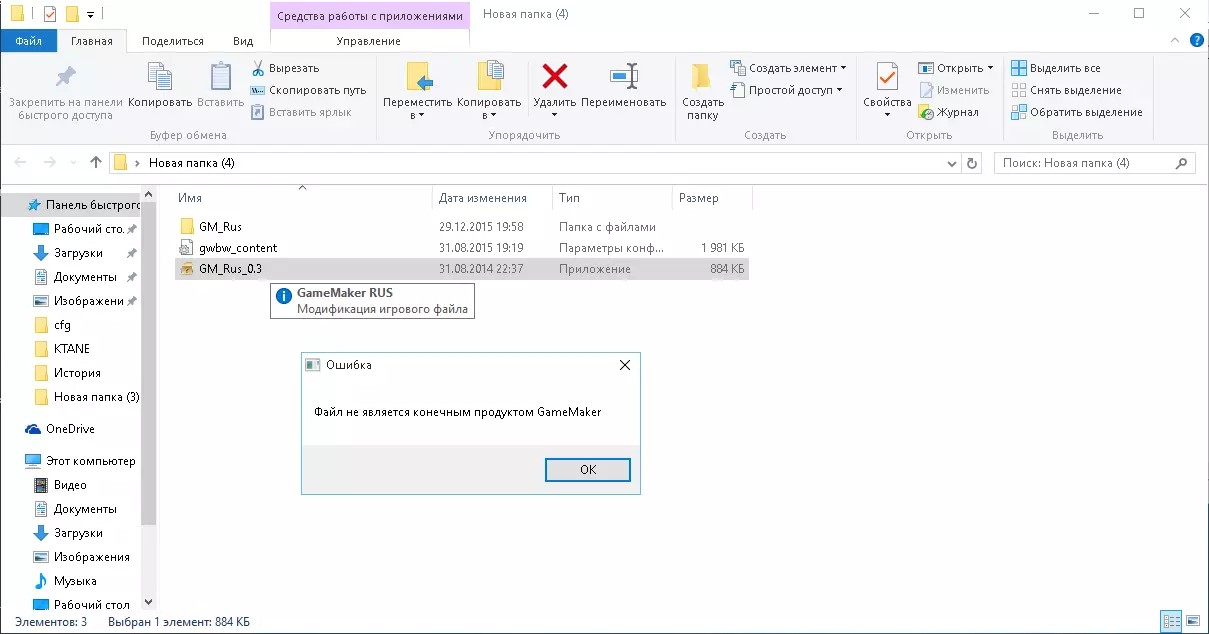Click the Help question mark icon
Image resolution: width=1209 pixels, height=634 pixels.
click(1197, 41)
